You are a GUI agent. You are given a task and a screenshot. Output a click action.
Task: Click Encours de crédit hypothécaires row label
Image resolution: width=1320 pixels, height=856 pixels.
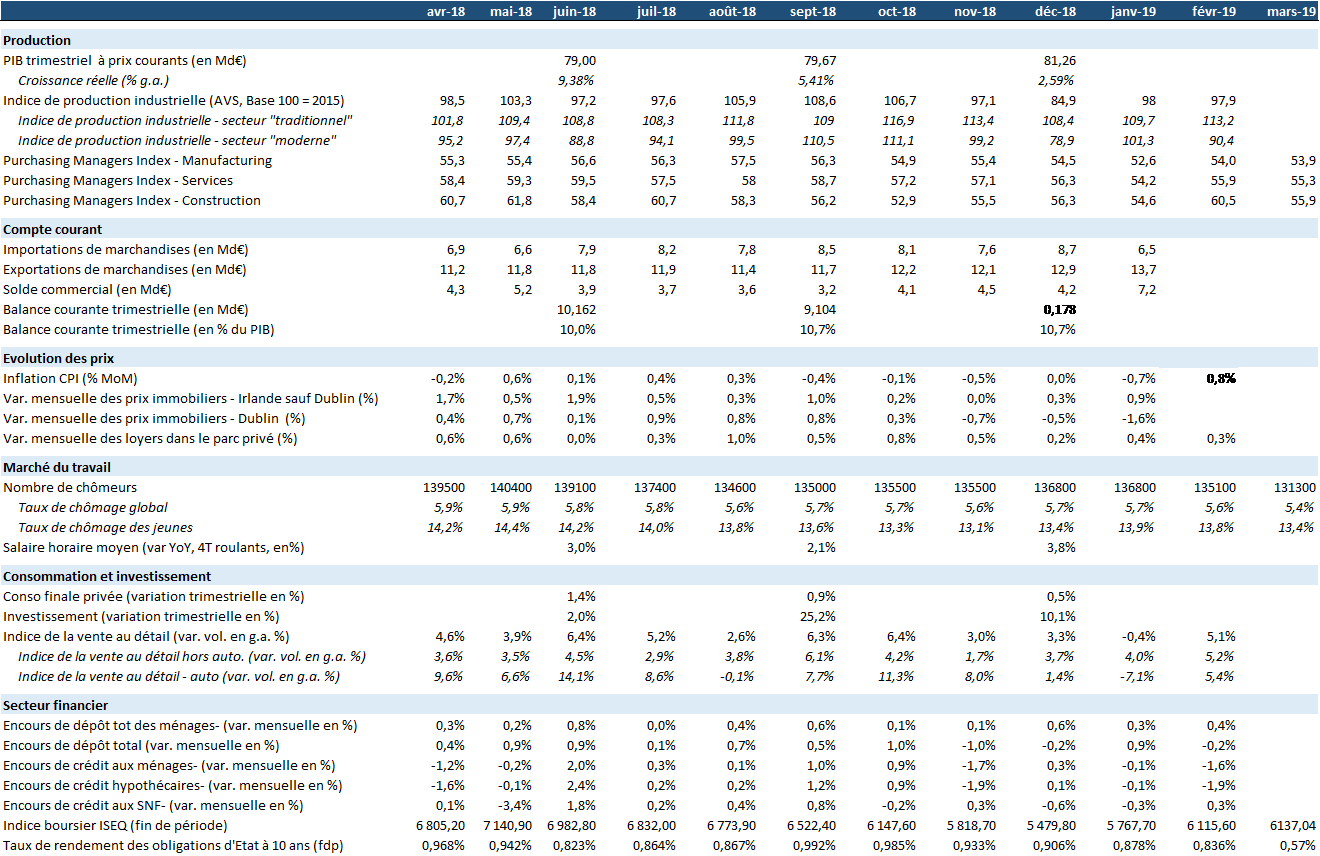click(x=173, y=785)
